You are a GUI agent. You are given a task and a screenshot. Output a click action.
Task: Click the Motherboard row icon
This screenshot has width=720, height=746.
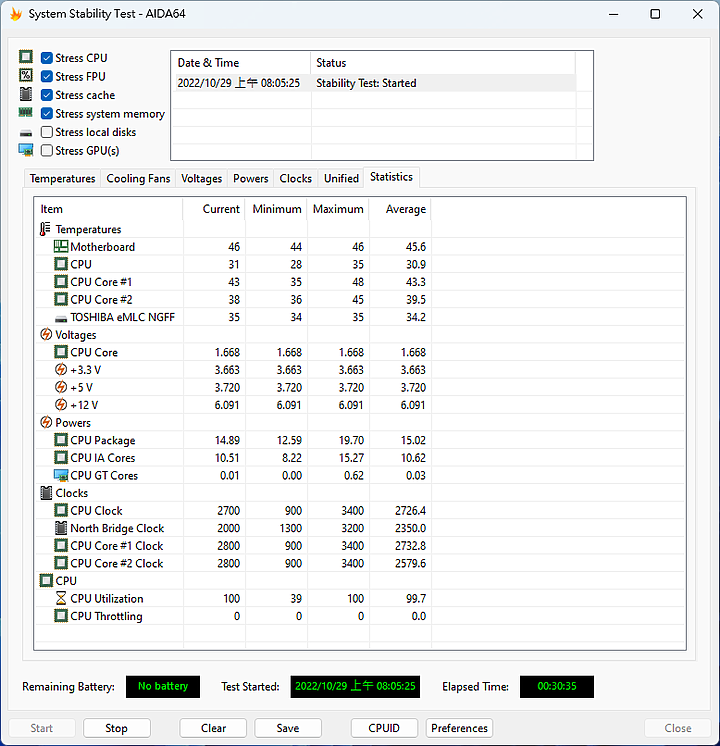(x=60, y=246)
